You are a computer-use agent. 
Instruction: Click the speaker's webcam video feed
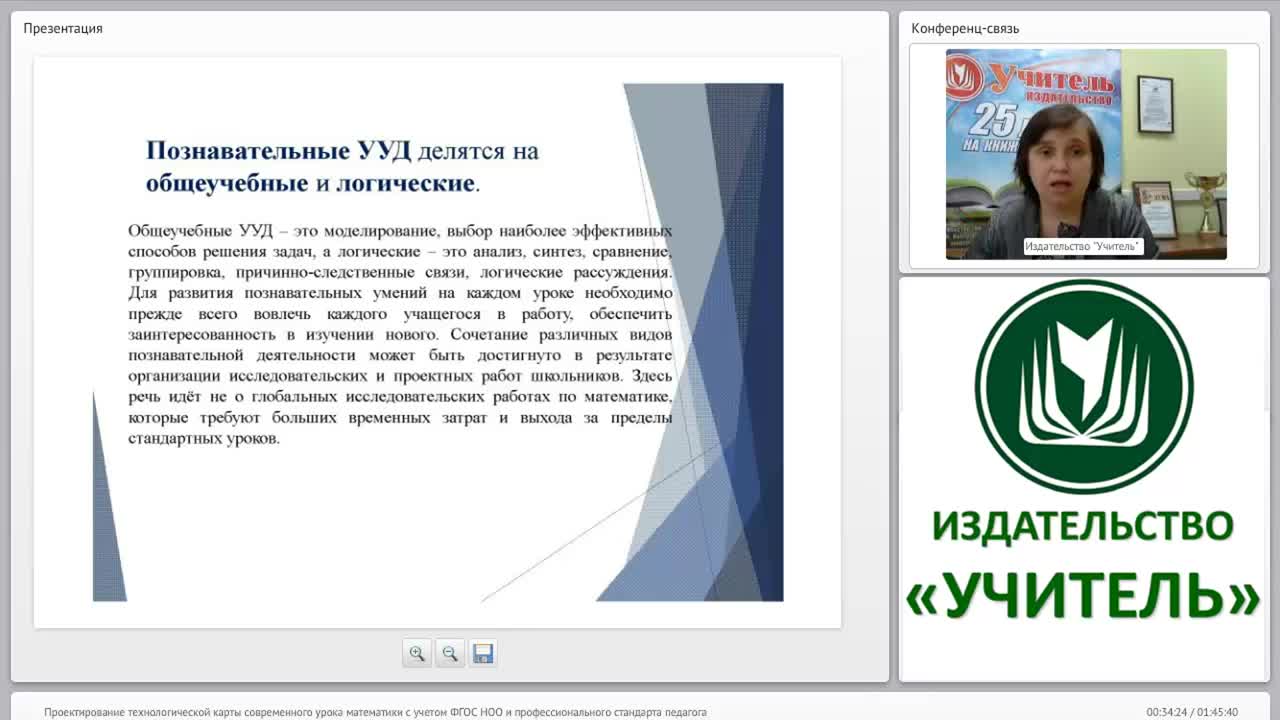tap(1086, 154)
